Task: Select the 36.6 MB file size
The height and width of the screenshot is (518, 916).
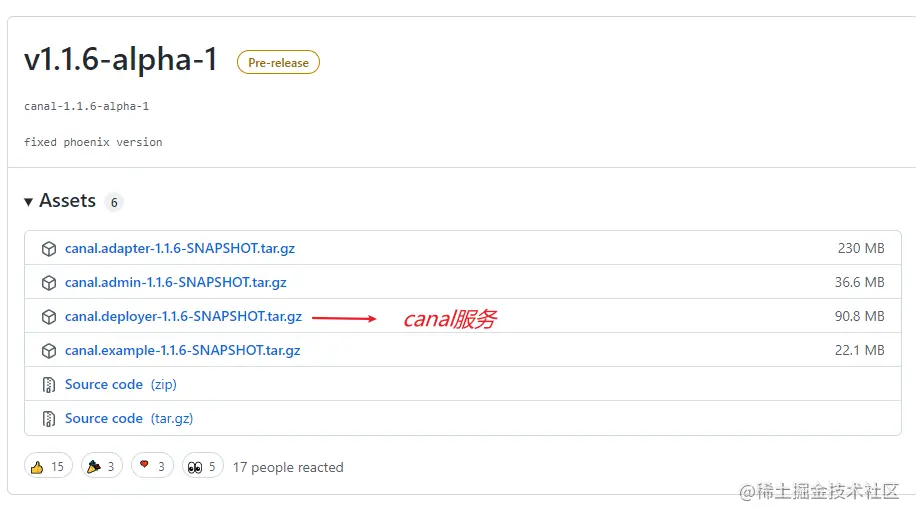Action: click(859, 282)
